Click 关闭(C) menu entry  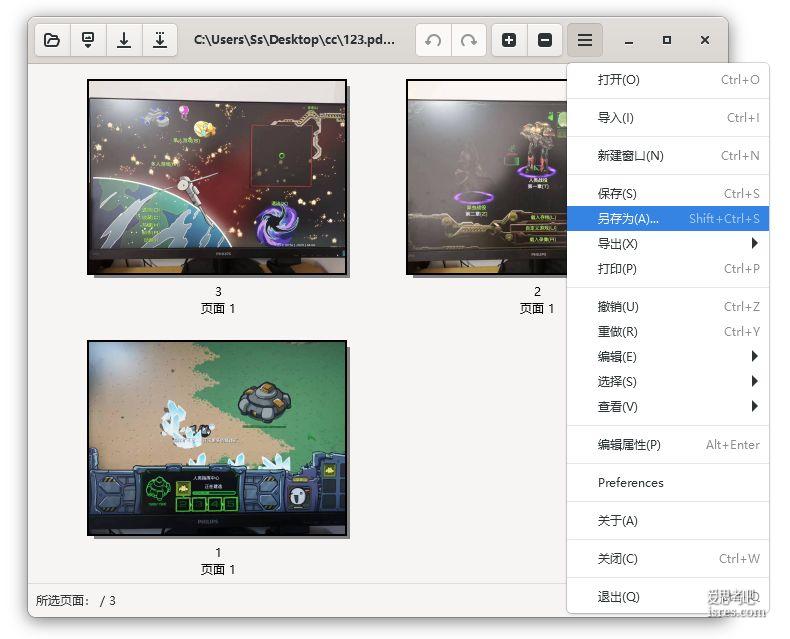(668, 559)
